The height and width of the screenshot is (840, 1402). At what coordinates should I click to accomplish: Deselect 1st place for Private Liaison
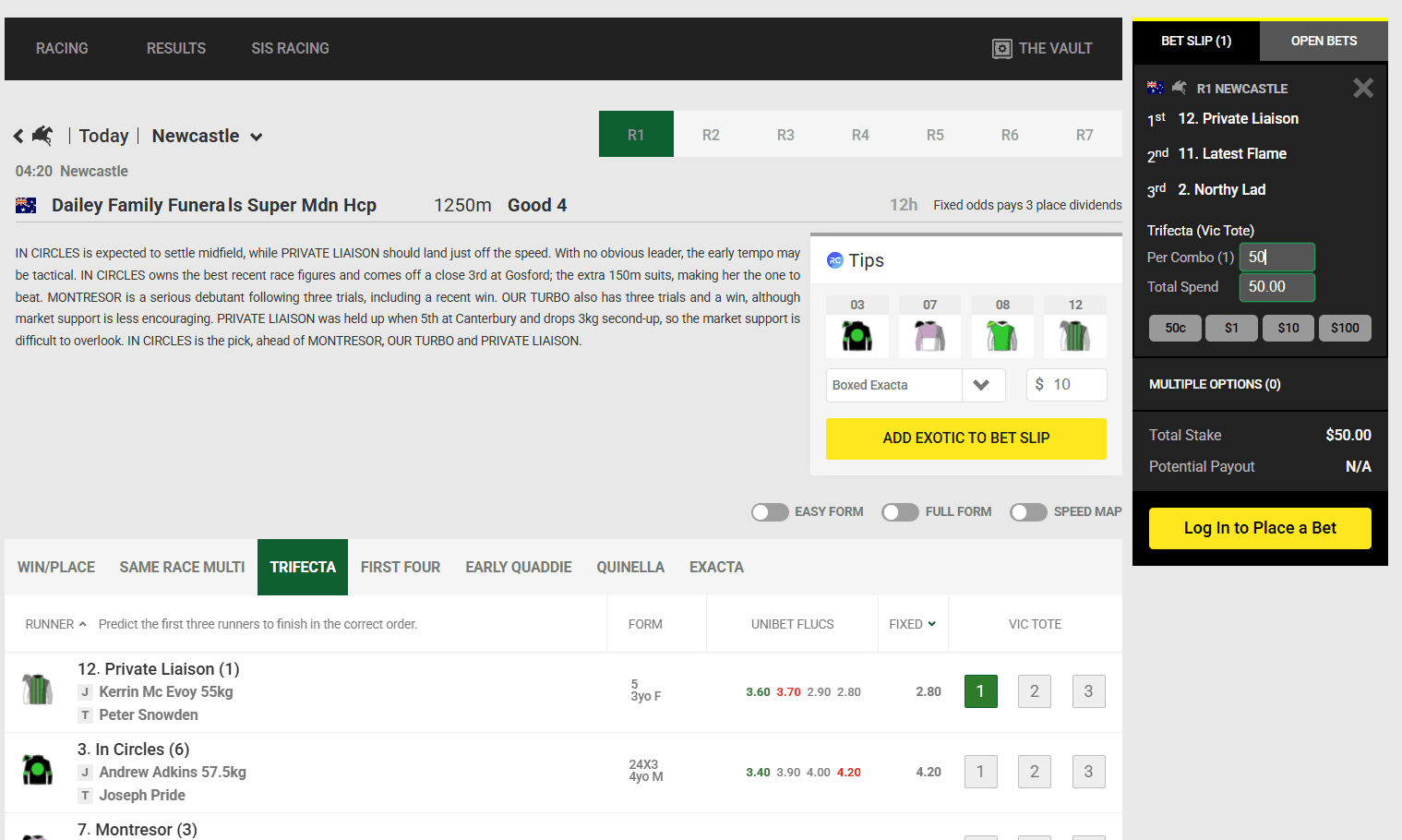click(980, 691)
